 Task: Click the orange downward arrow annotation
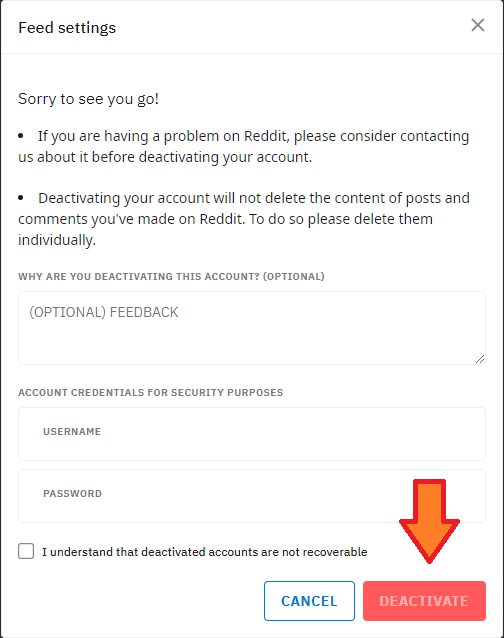[x=430, y=521]
